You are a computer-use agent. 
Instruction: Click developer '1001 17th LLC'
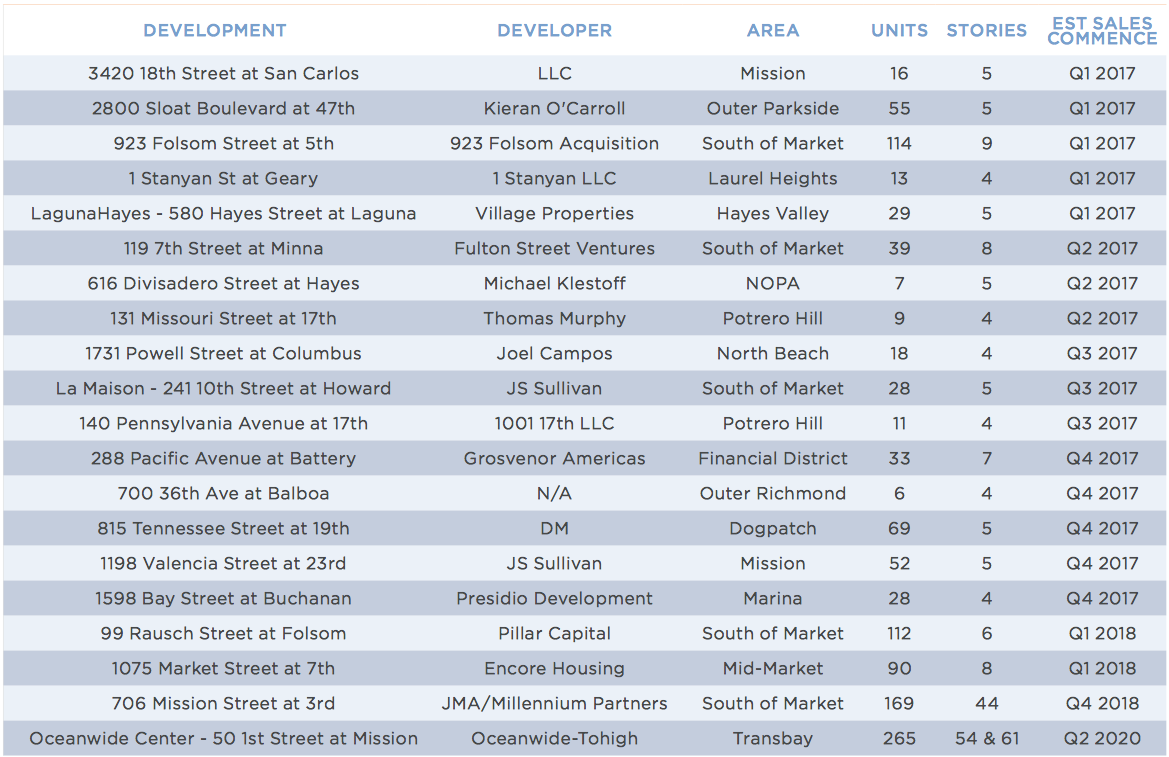click(x=555, y=424)
